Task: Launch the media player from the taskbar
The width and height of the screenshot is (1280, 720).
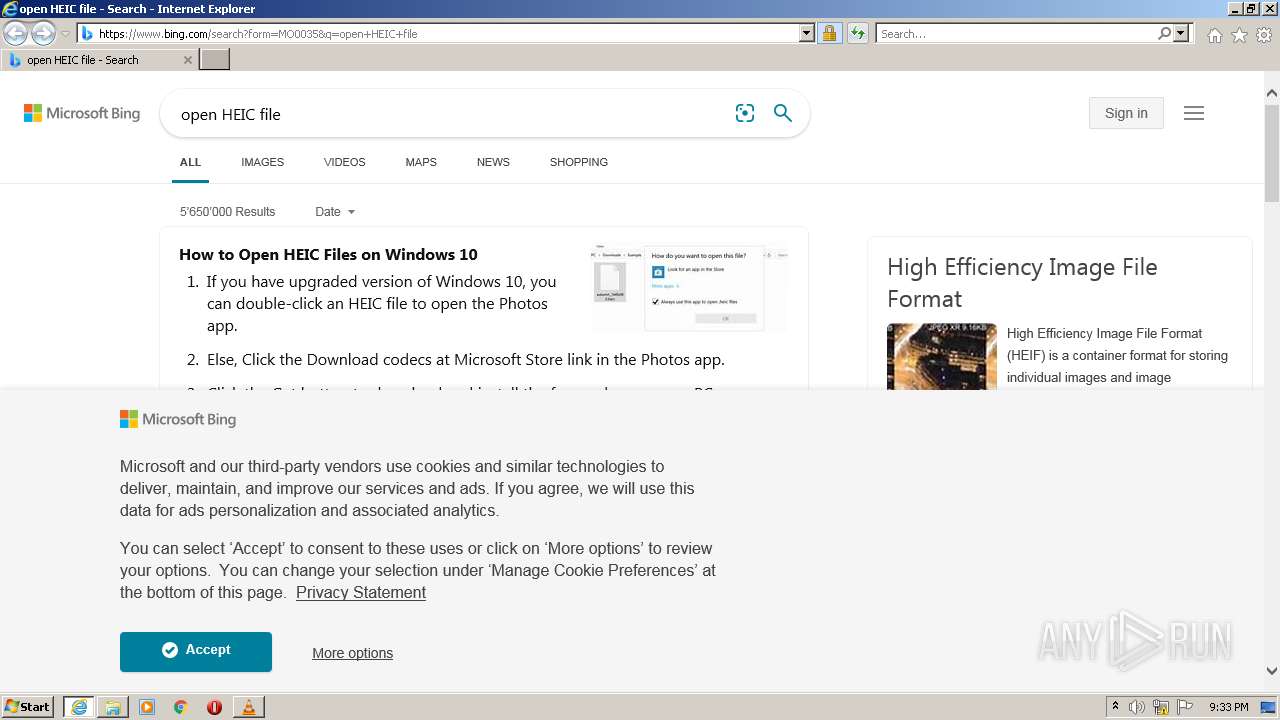Action: (147, 707)
